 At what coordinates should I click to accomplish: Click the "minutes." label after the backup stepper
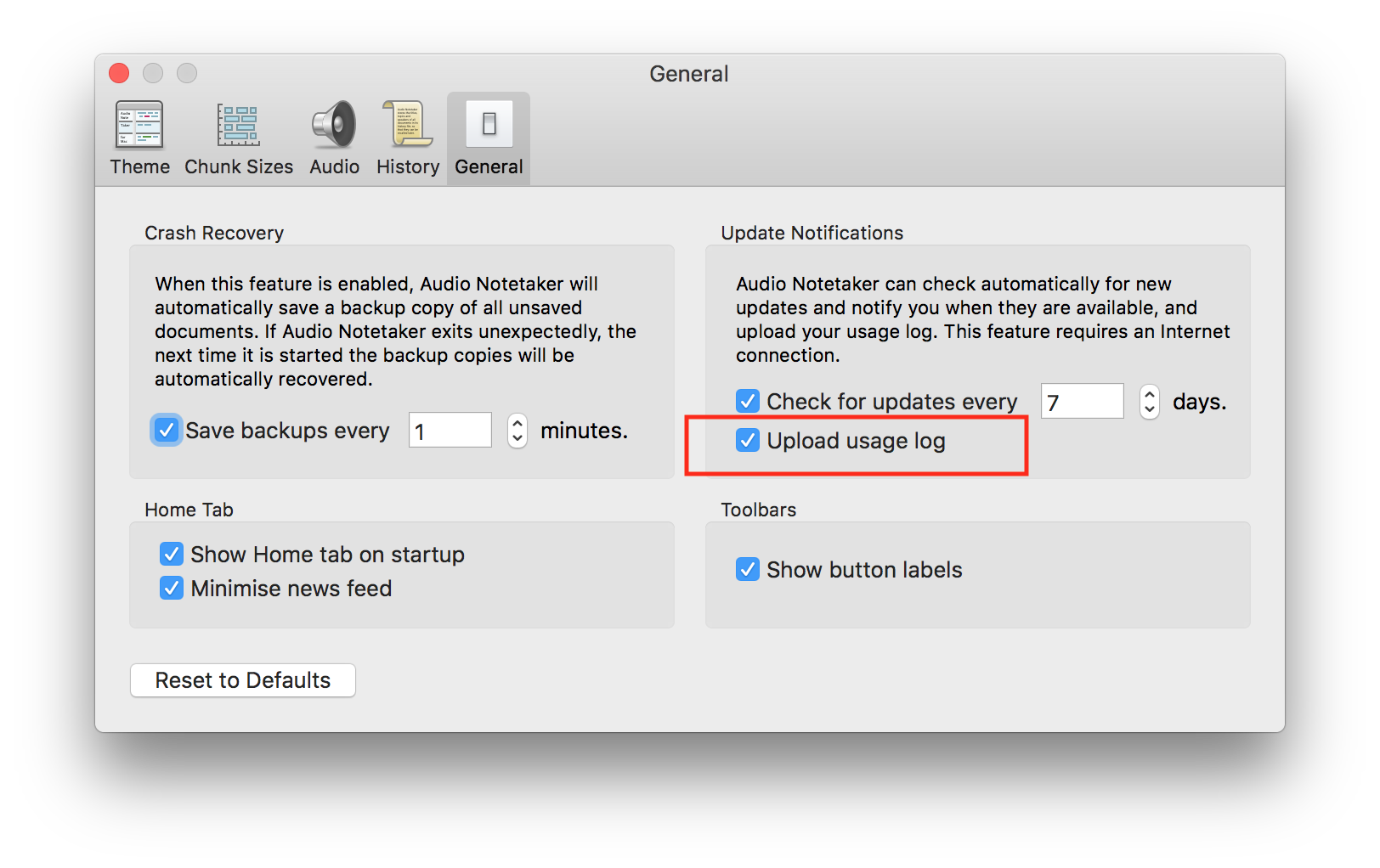point(585,431)
